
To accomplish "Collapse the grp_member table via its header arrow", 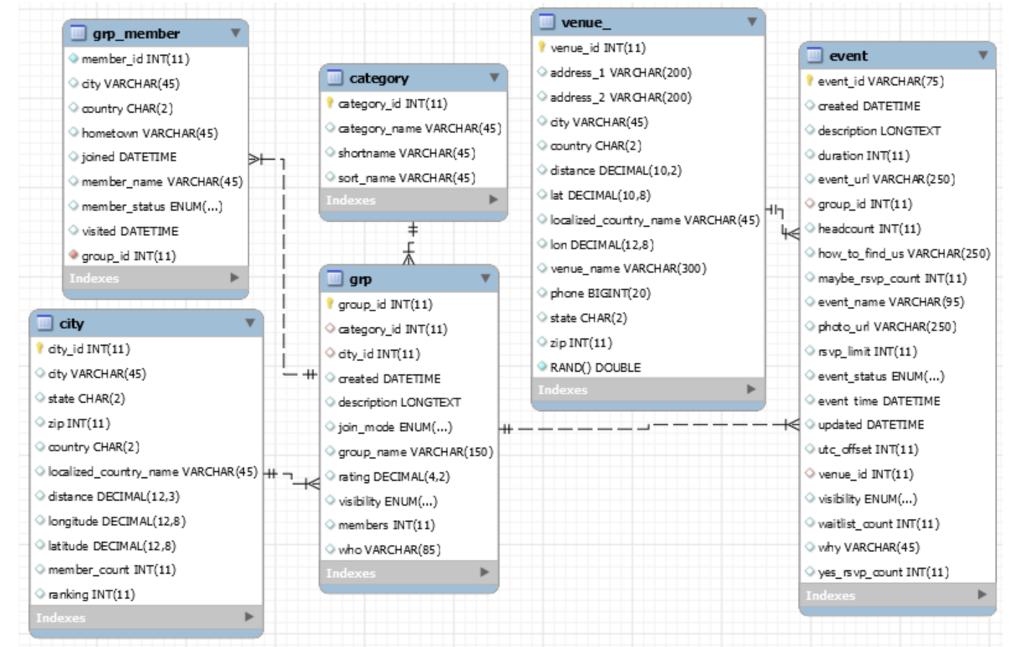I will (x=234, y=33).
